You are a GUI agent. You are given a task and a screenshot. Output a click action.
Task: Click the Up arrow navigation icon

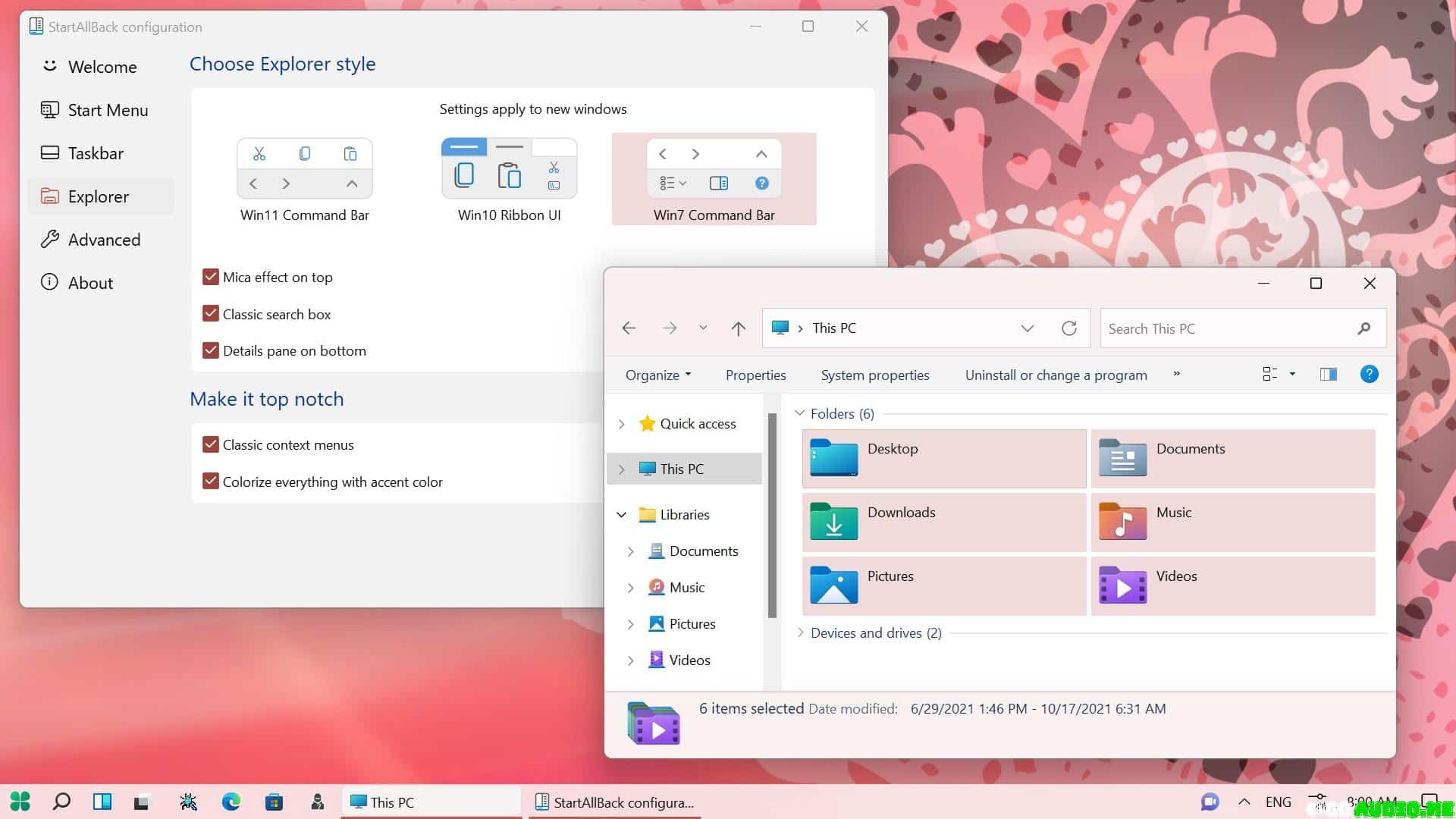tap(738, 328)
